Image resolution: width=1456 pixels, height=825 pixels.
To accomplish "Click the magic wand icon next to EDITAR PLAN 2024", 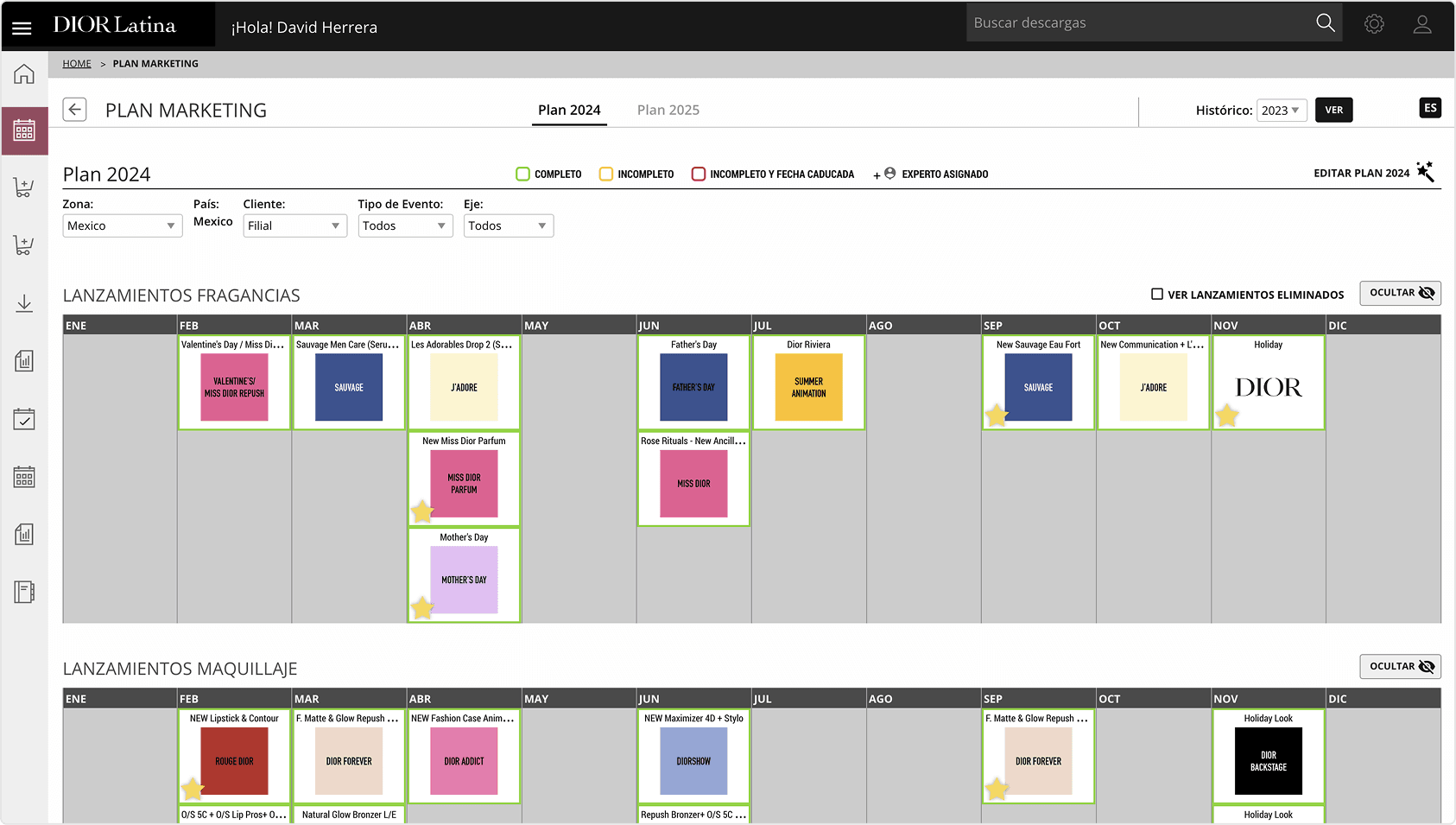I will click(1427, 172).
